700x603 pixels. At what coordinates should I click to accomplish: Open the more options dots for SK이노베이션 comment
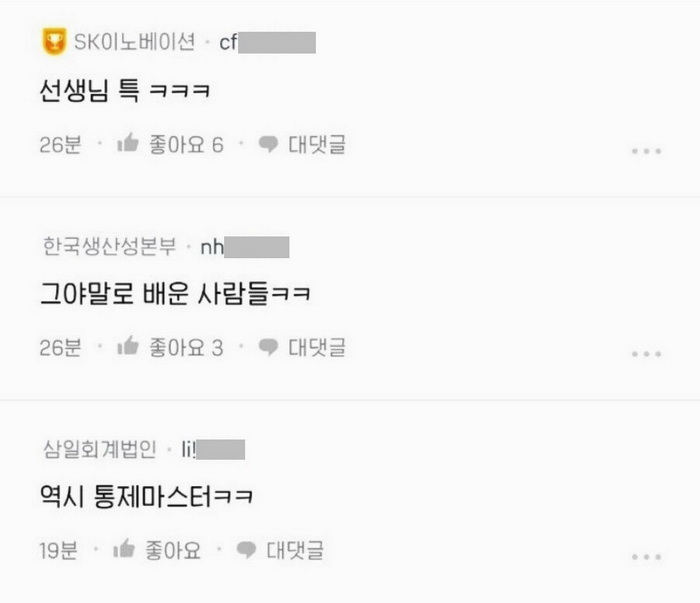click(x=646, y=151)
